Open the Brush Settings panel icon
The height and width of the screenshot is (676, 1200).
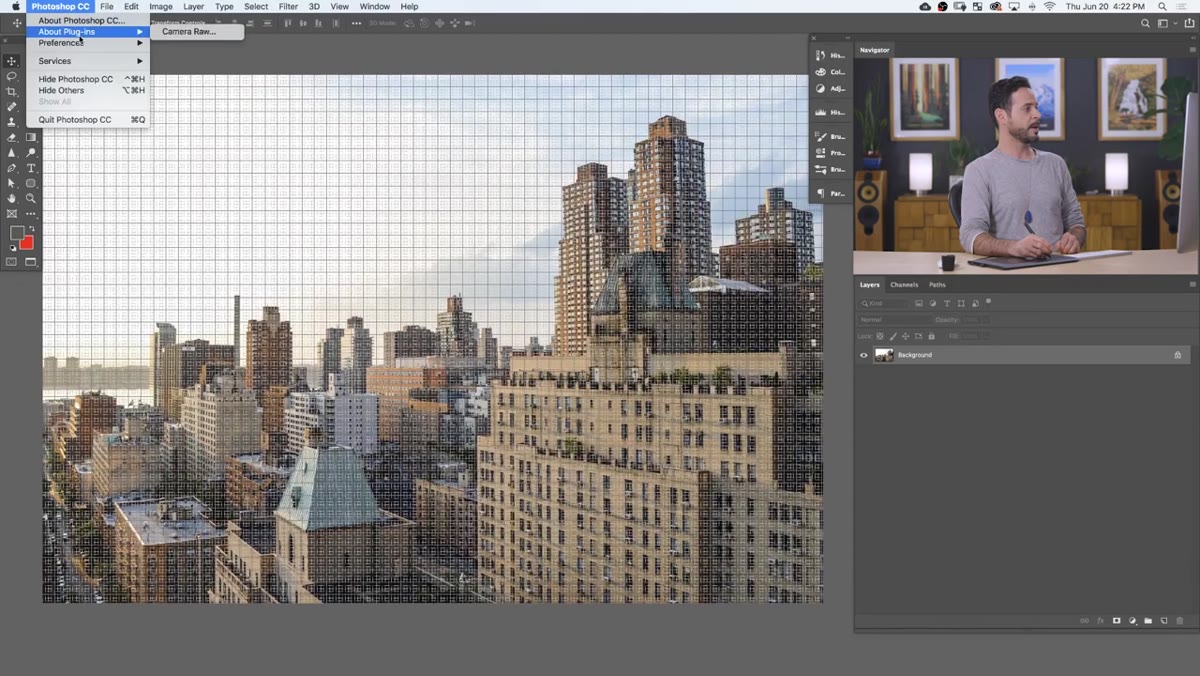coord(821,169)
